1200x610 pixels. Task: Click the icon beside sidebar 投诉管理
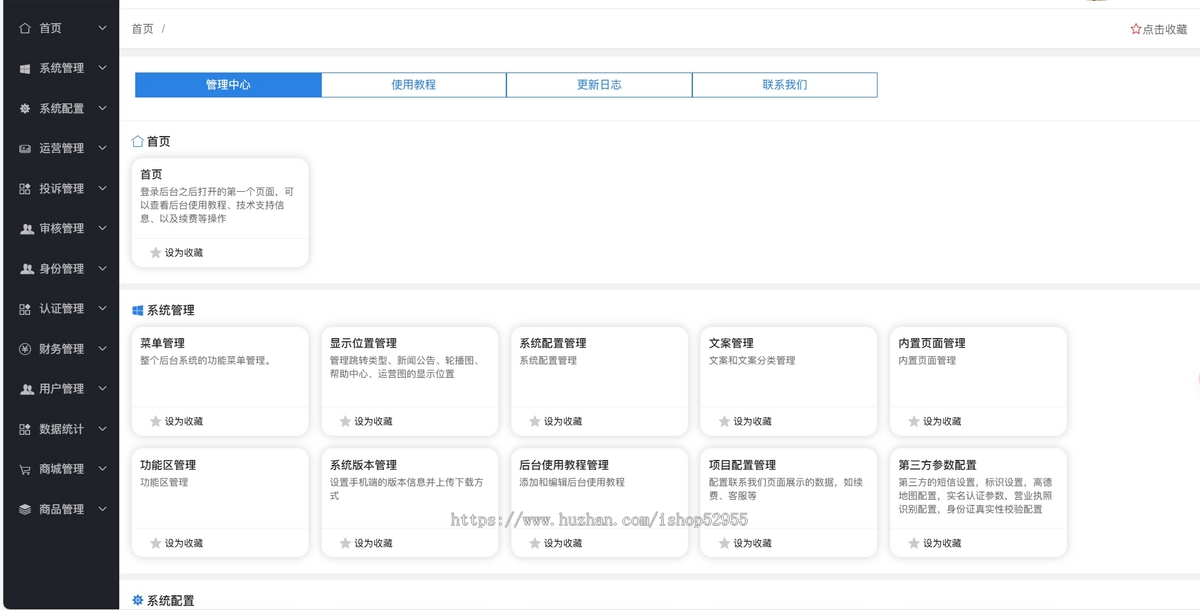(x=25, y=188)
